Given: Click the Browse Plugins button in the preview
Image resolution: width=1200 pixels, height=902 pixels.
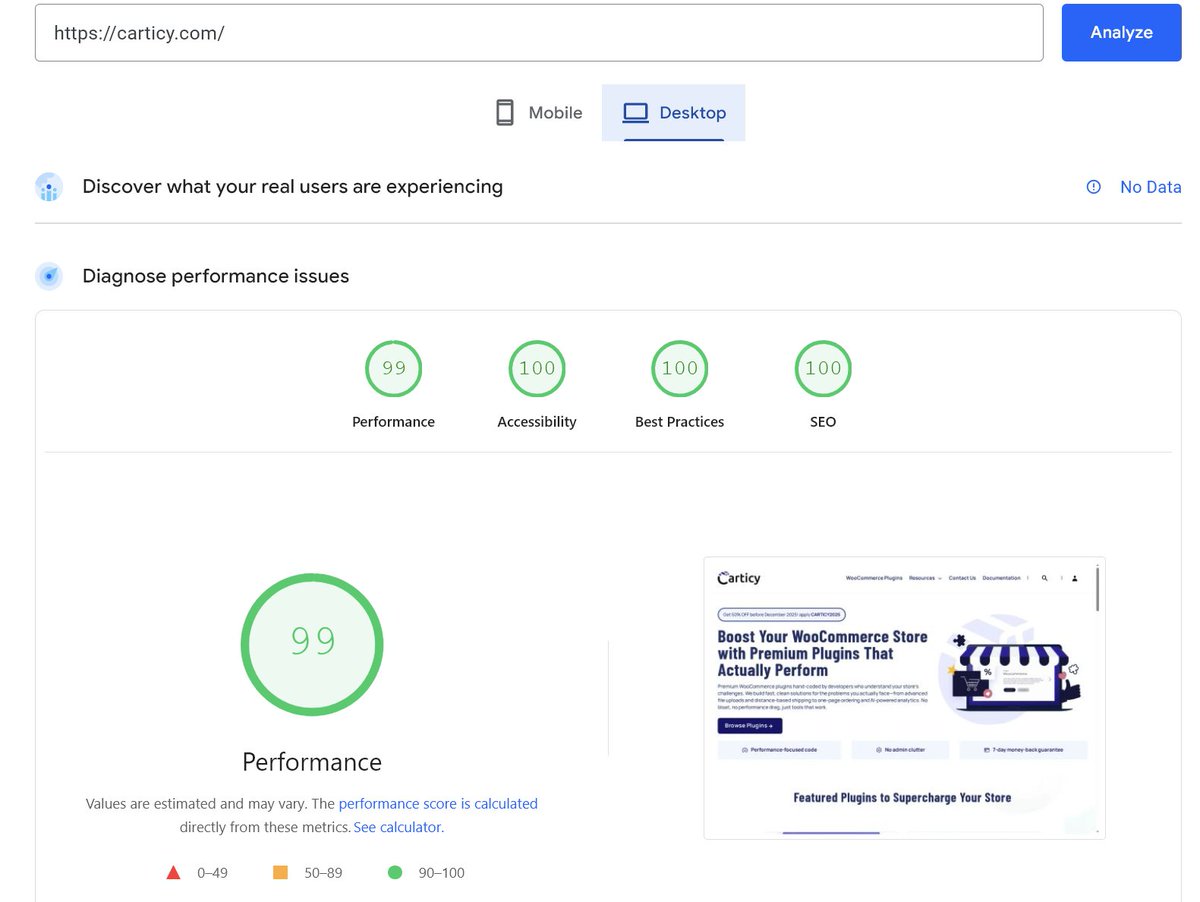Looking at the screenshot, I should [749, 726].
